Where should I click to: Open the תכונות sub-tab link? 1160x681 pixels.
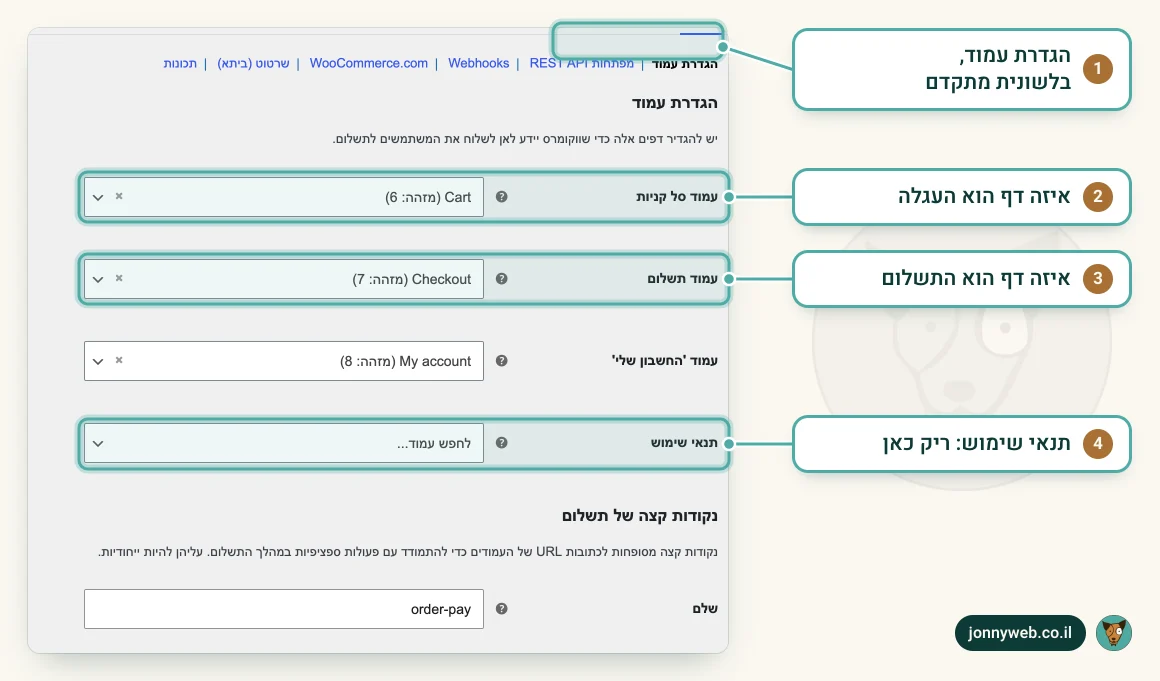(181, 64)
